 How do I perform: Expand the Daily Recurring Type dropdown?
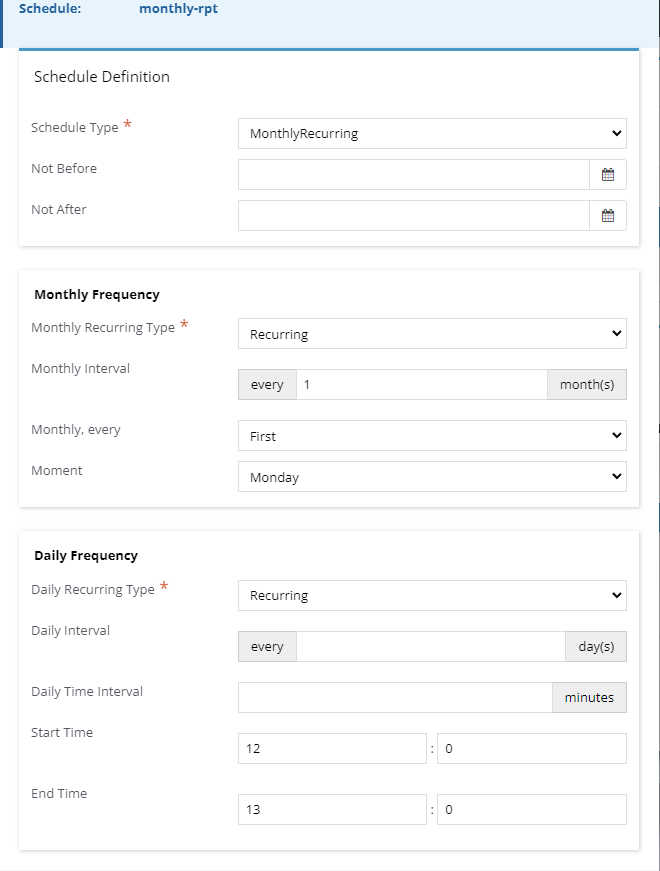(432, 595)
